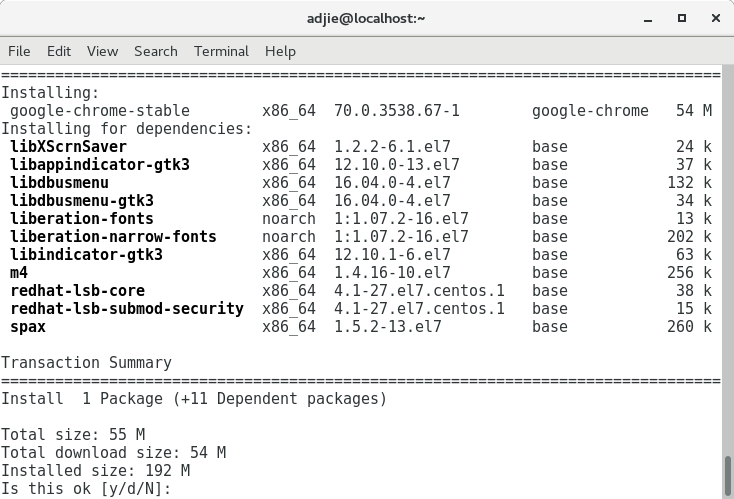734x499 pixels.
Task: Click the adjie@localhost title bar
Action: click(x=366, y=18)
